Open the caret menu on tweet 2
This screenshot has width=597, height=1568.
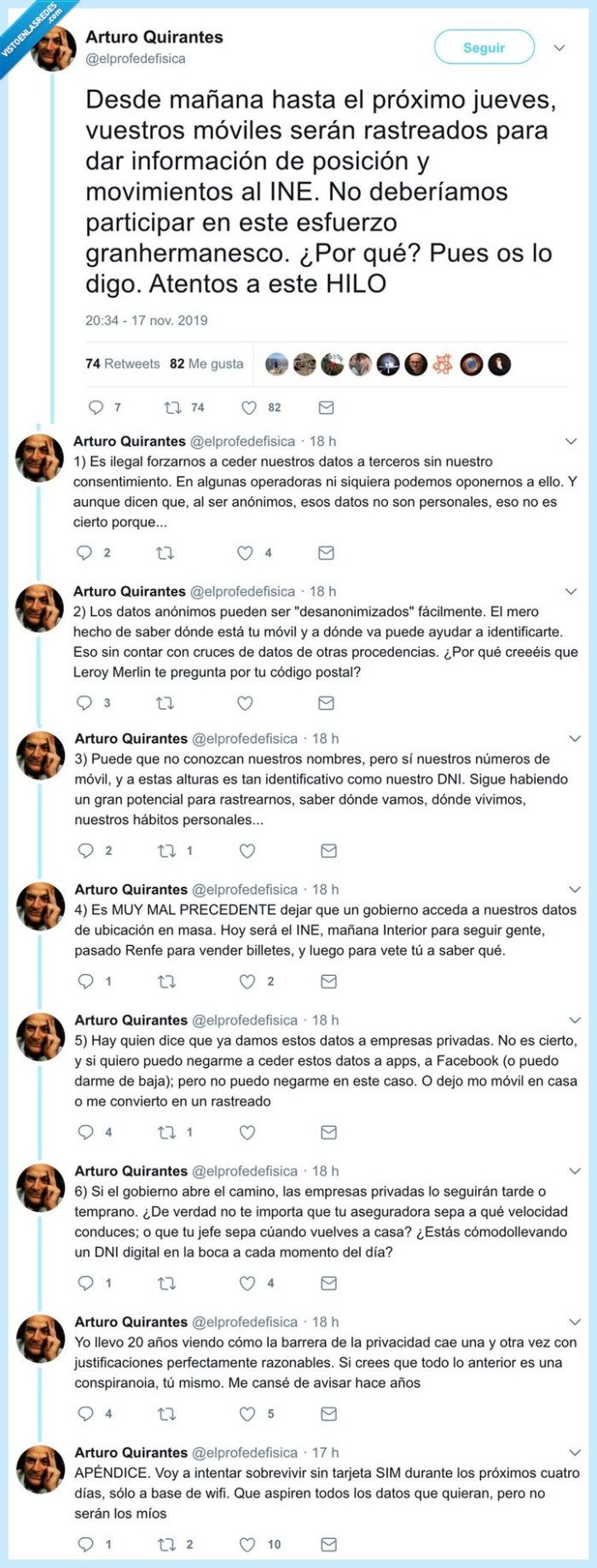570,591
